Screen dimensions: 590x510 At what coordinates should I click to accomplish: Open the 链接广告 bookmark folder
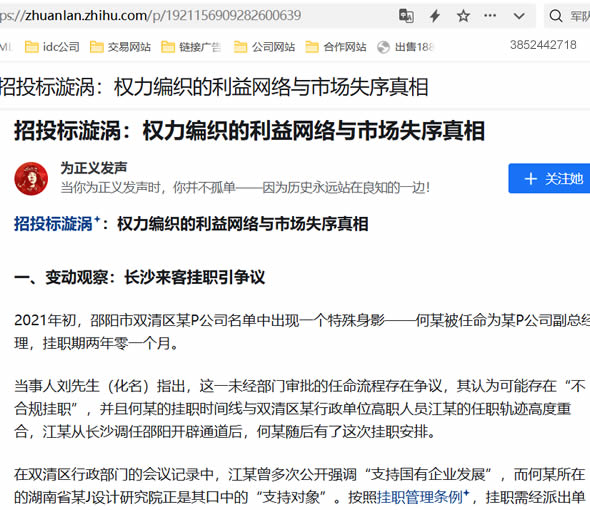click(x=191, y=47)
